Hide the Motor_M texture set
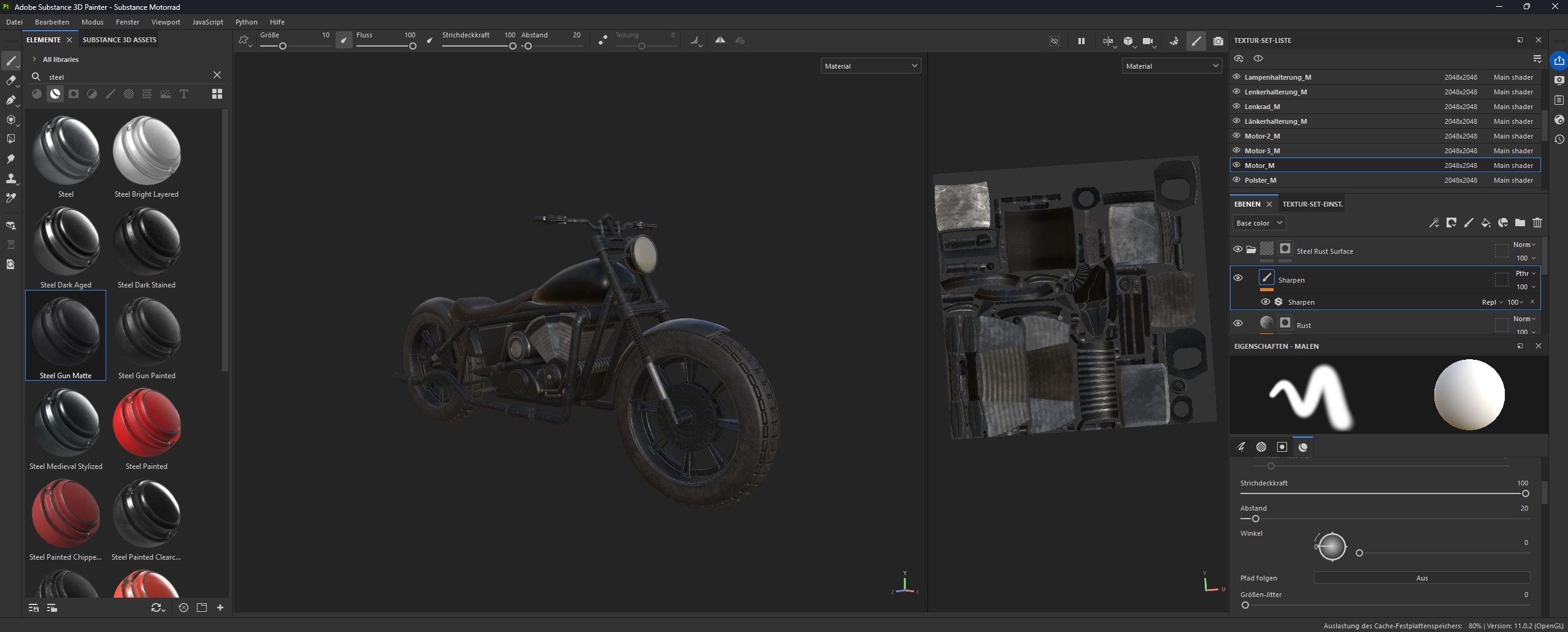Viewport: 1568px width, 632px height. [1236, 165]
